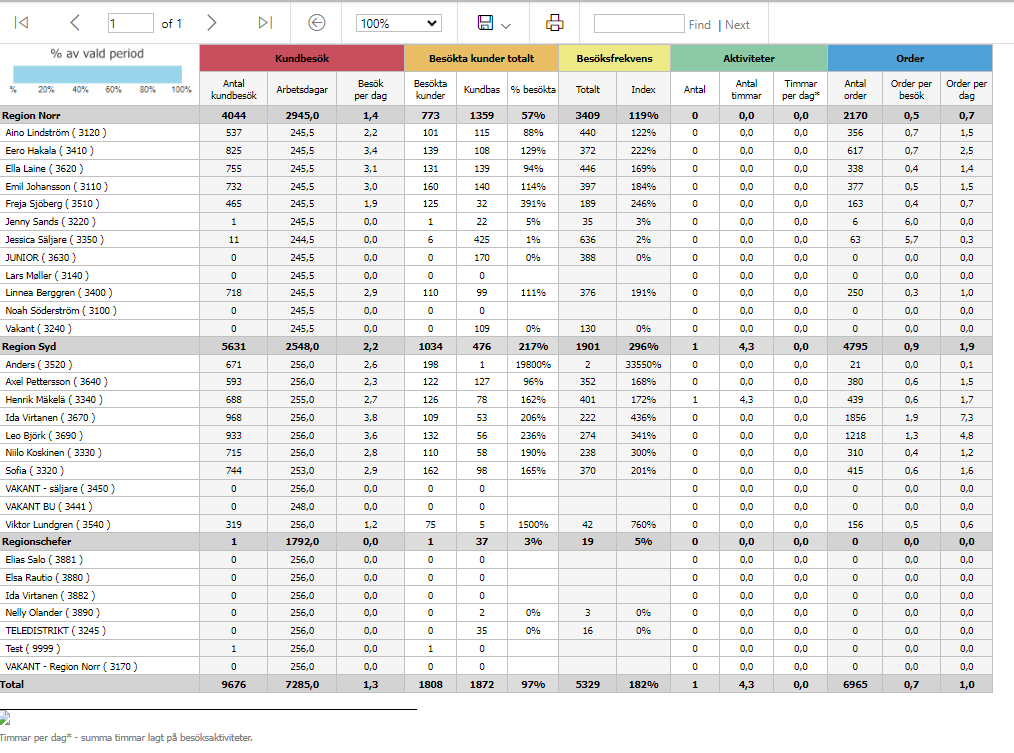The width and height of the screenshot is (1014, 753).
Task: Click Lars Møller ( 3140 ) row
Action: (496, 275)
